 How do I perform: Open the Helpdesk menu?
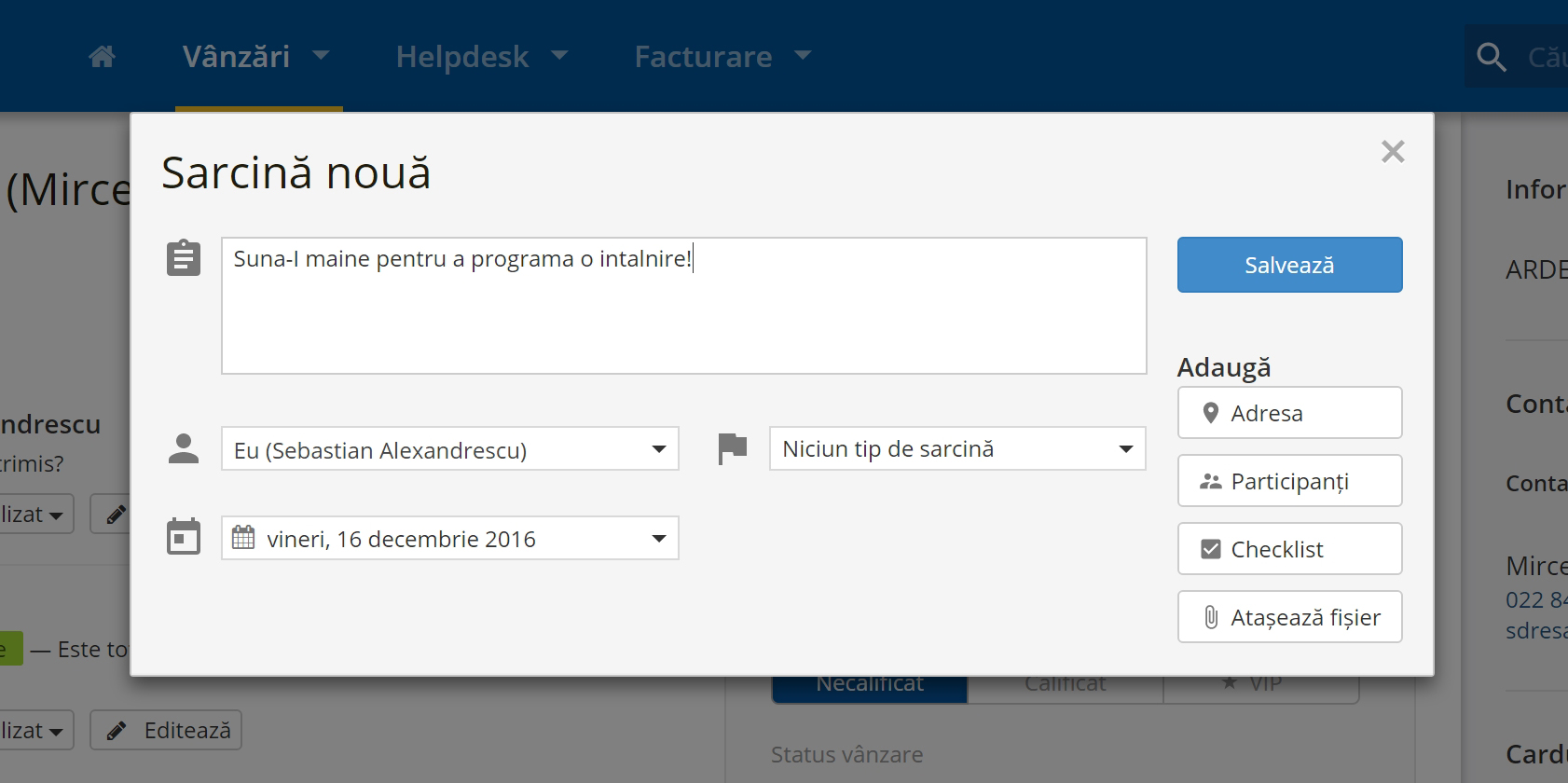coord(482,57)
